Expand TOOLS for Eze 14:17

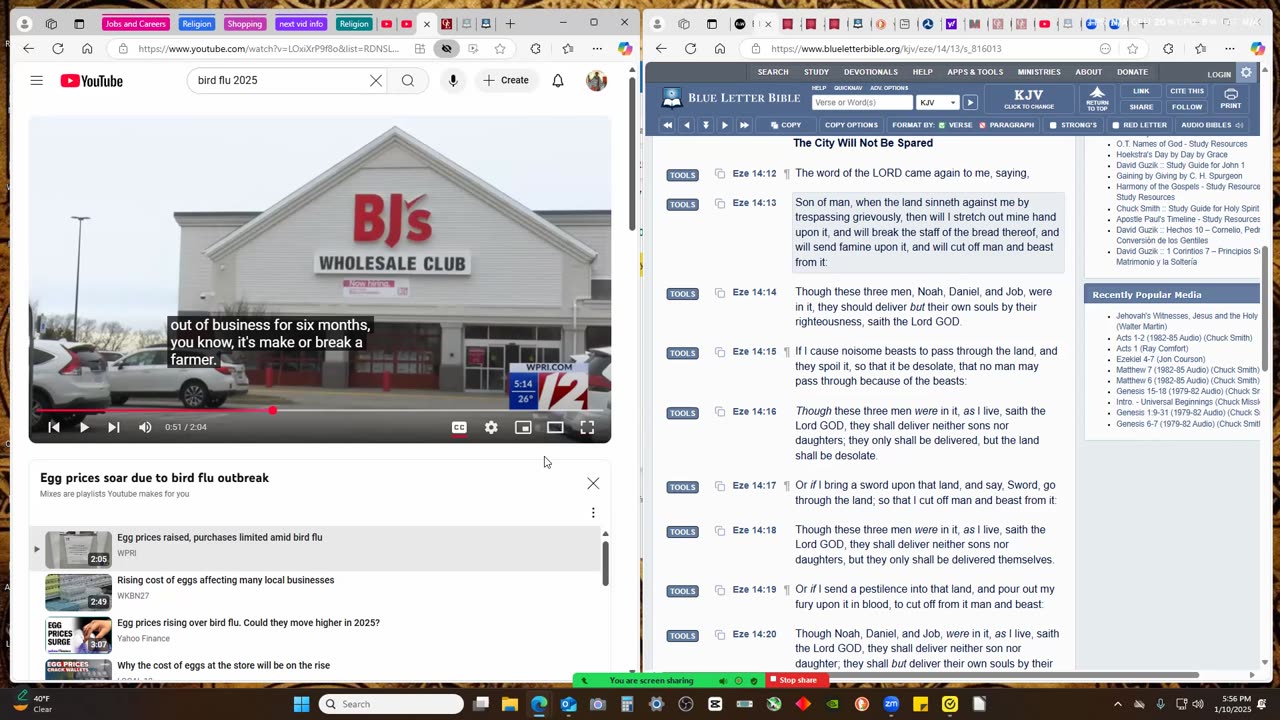tap(682, 487)
